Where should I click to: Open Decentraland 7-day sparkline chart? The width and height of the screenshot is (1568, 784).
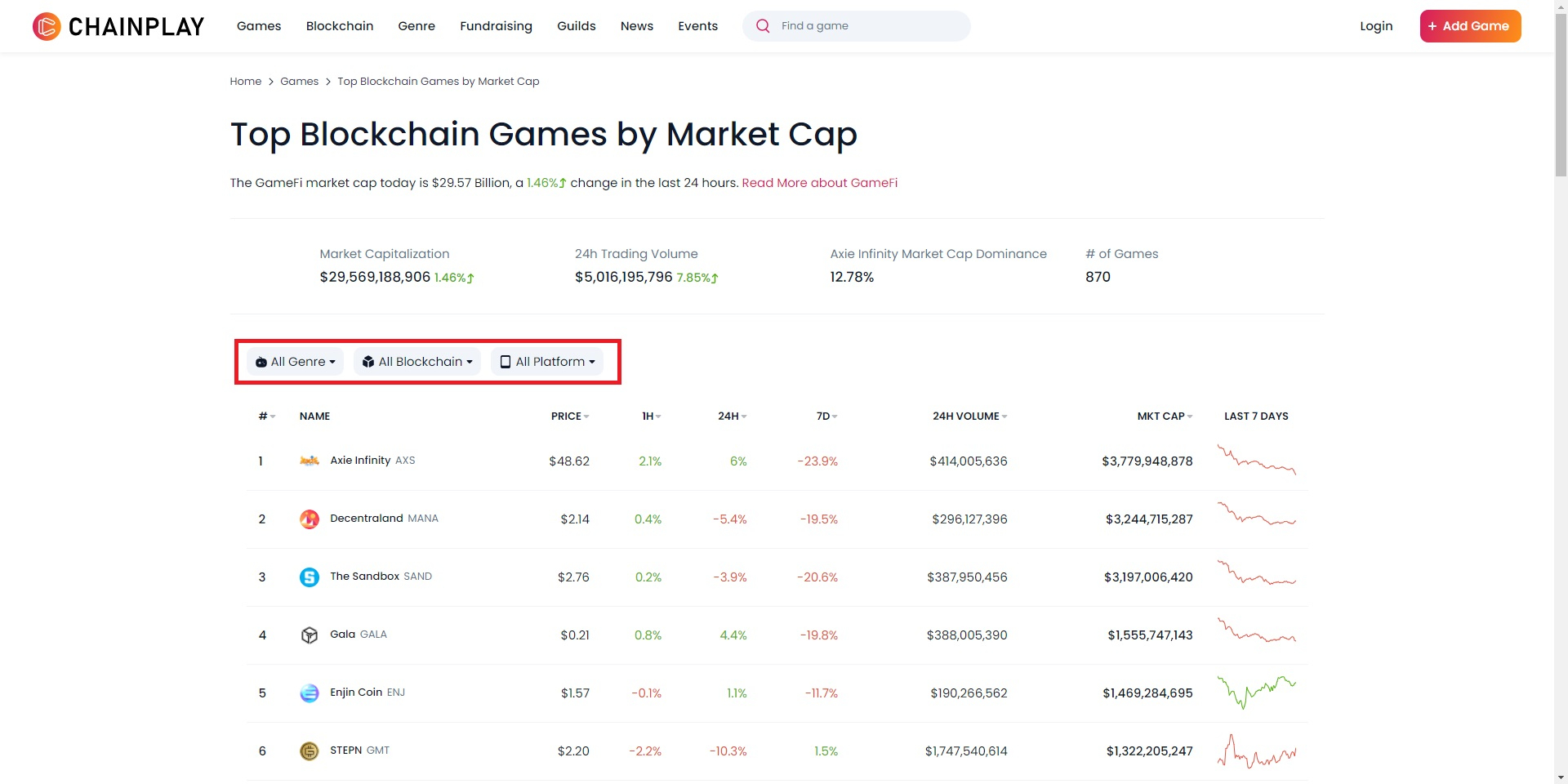(1257, 514)
